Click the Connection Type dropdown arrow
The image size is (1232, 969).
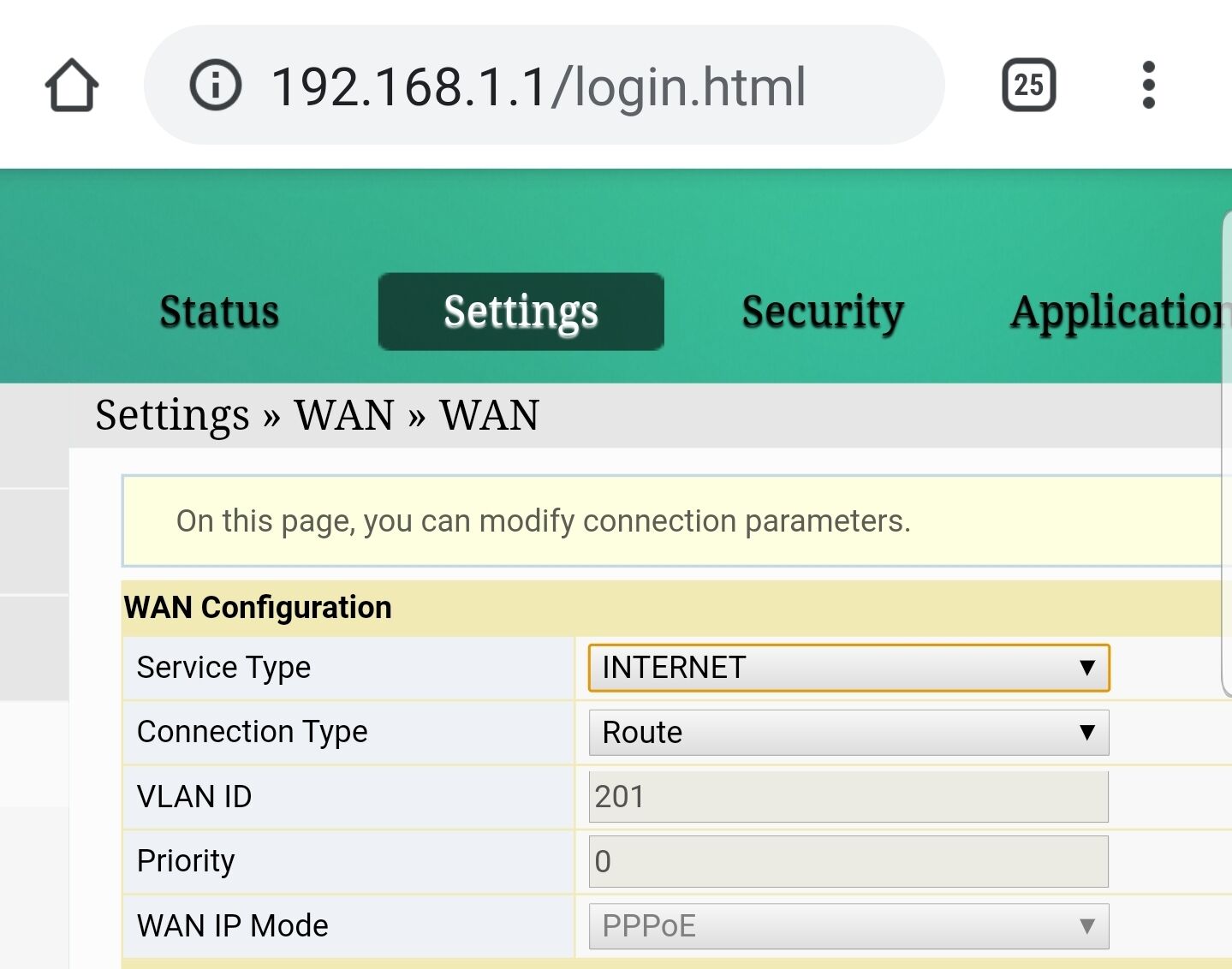(x=1087, y=733)
